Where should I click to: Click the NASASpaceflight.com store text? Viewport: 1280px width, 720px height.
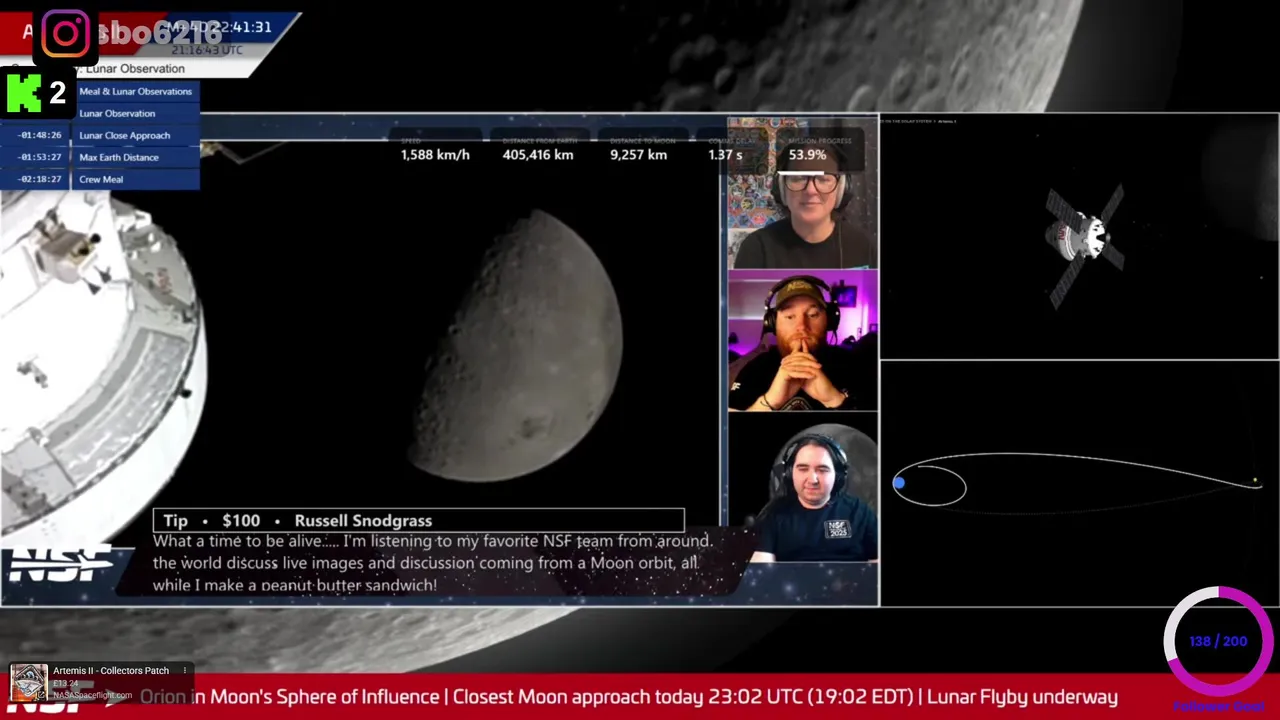92,695
